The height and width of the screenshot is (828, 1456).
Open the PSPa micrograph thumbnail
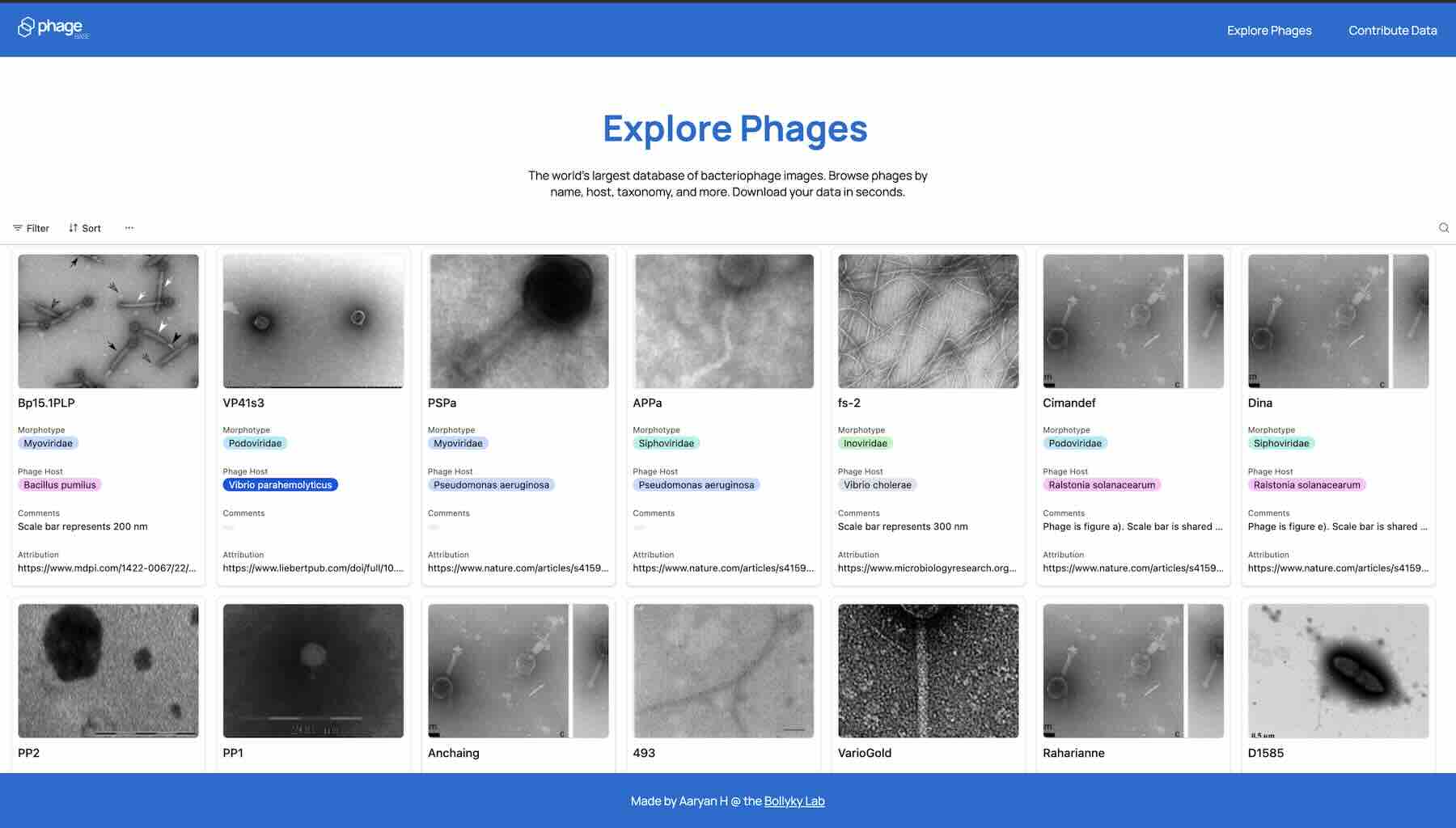tap(518, 321)
